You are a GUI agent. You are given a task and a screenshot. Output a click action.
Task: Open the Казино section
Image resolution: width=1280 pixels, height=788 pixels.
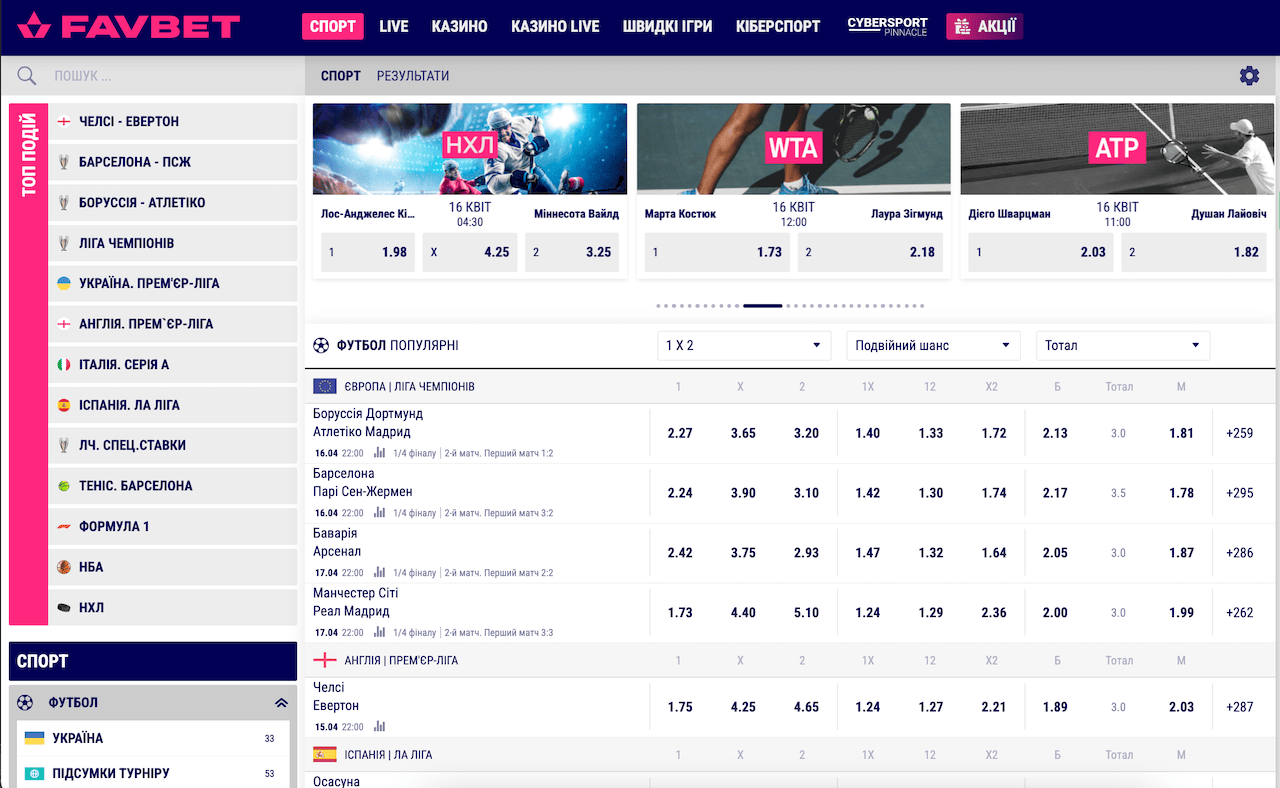tap(459, 26)
